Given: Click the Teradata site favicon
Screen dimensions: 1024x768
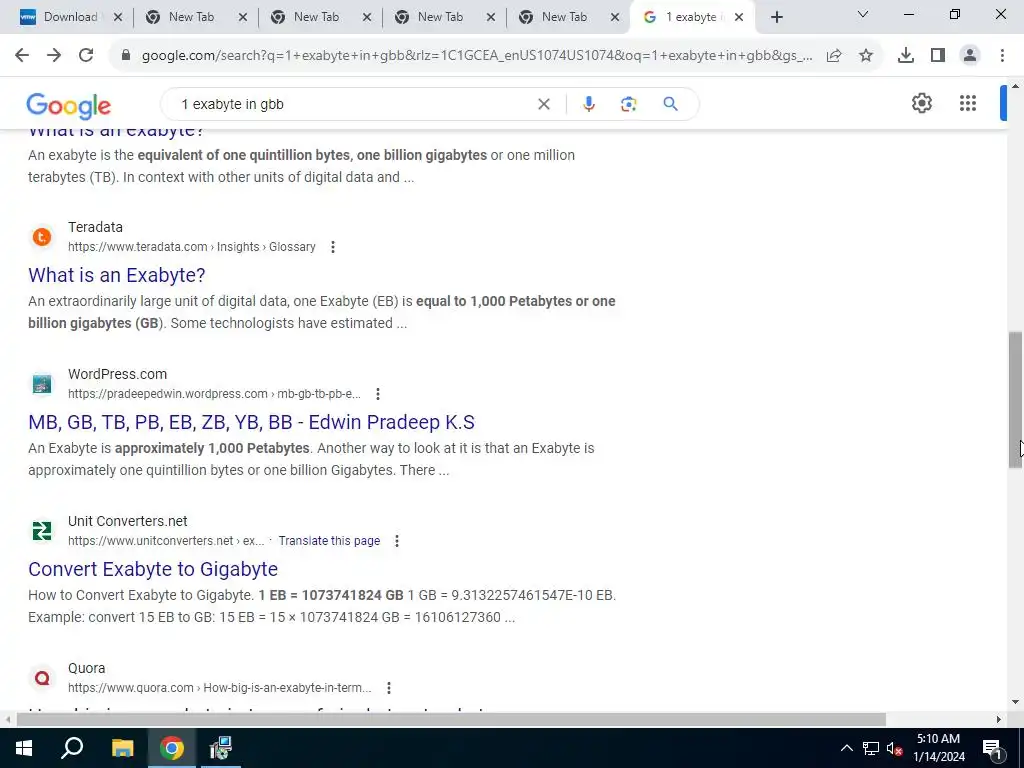Looking at the screenshot, I should (x=42, y=236).
